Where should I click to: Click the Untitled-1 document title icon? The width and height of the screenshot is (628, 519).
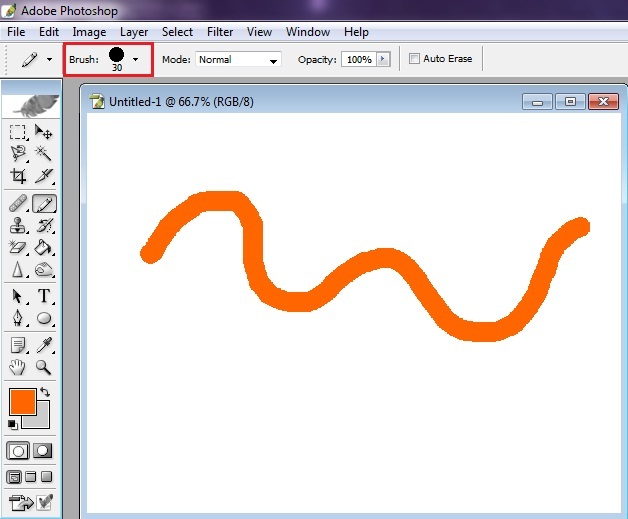point(97,101)
